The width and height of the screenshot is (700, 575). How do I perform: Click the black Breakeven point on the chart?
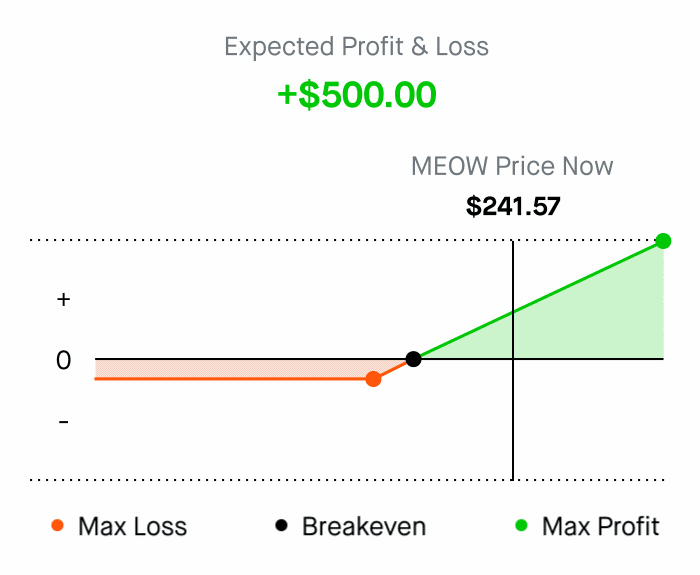click(413, 359)
